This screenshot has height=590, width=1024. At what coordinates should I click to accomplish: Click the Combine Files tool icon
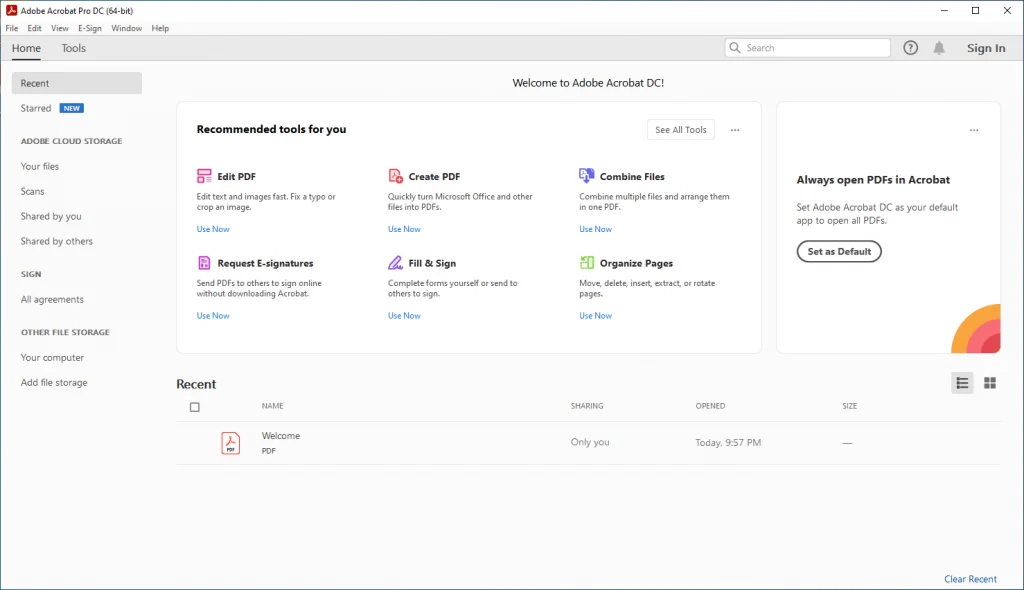point(586,176)
